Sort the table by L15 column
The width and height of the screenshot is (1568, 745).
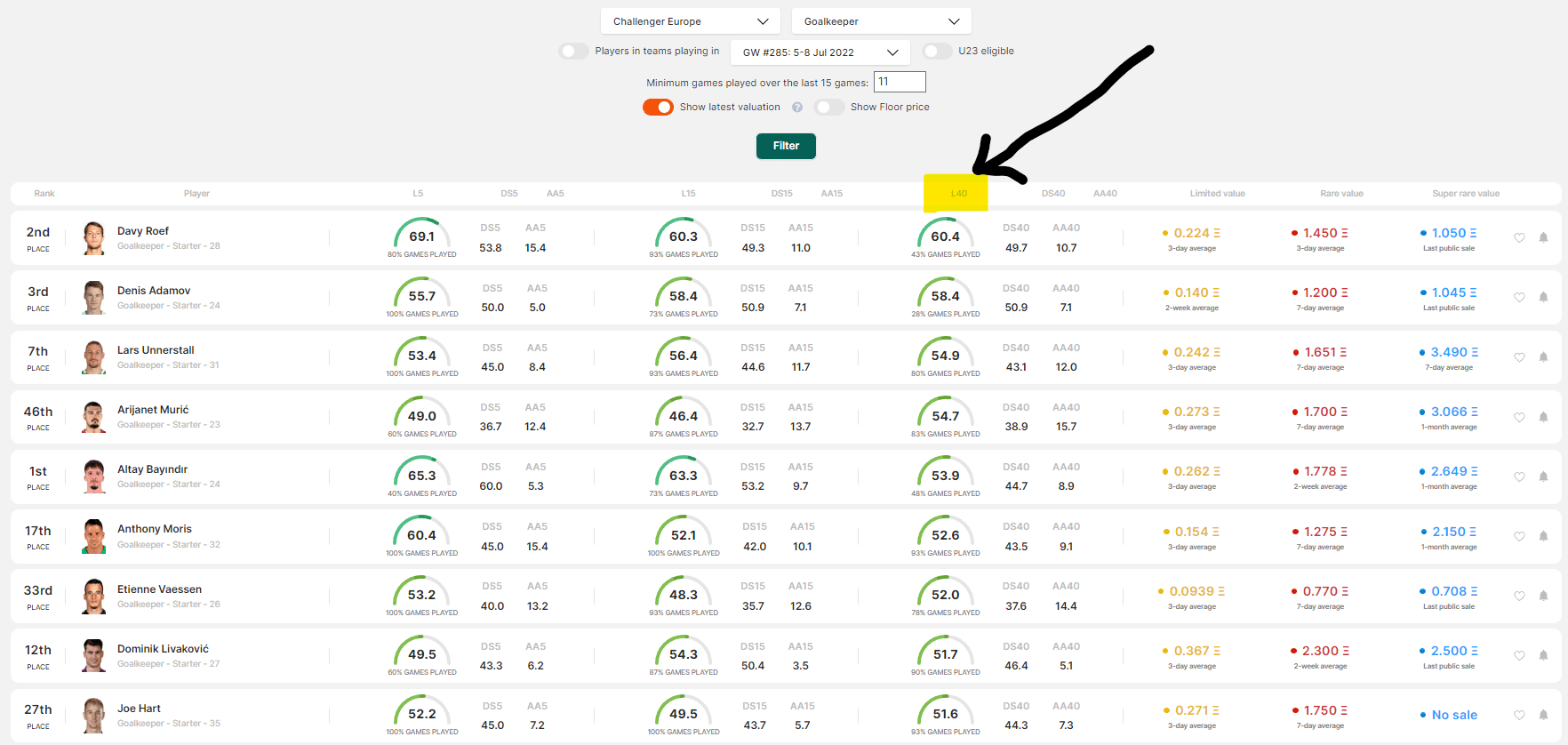pyautogui.click(x=688, y=194)
